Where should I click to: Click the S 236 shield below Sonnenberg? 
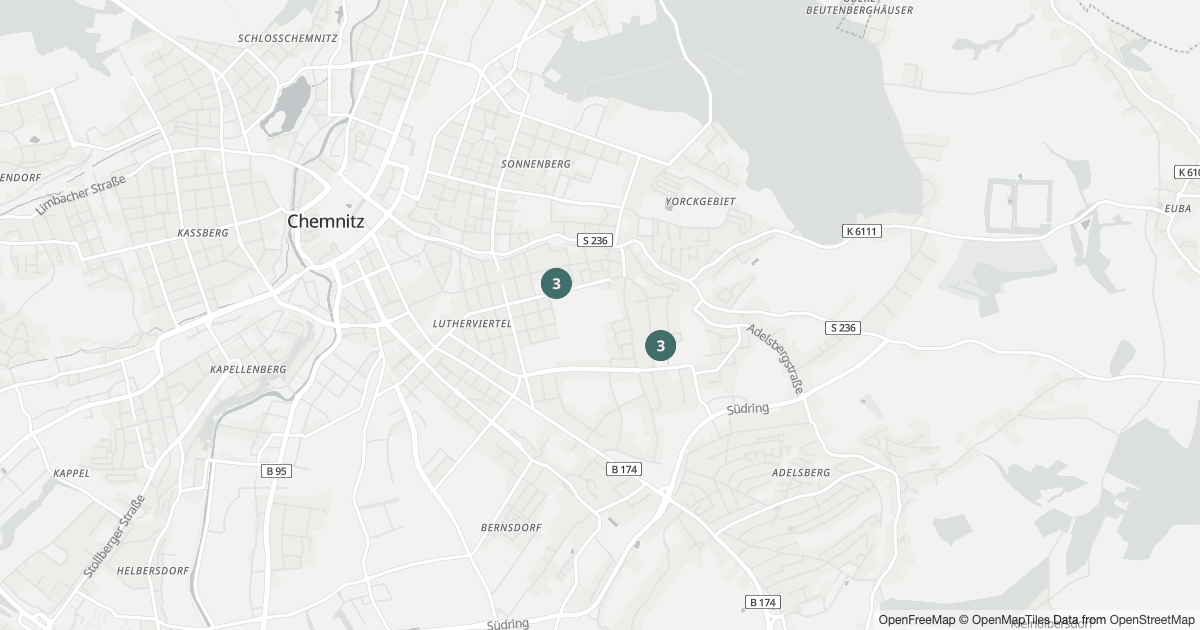[x=595, y=240]
